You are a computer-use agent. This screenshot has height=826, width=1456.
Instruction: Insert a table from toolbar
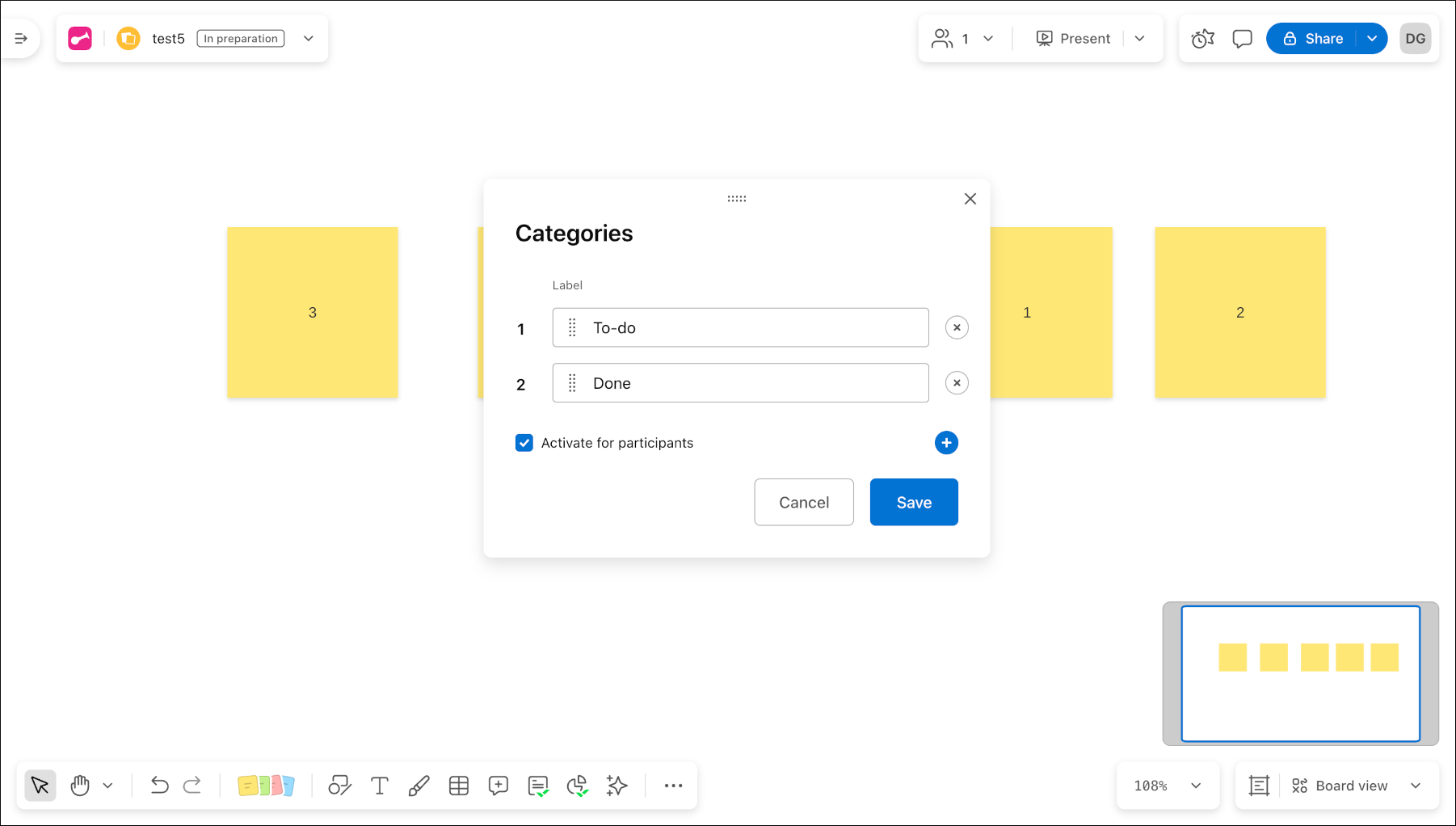[x=459, y=786]
